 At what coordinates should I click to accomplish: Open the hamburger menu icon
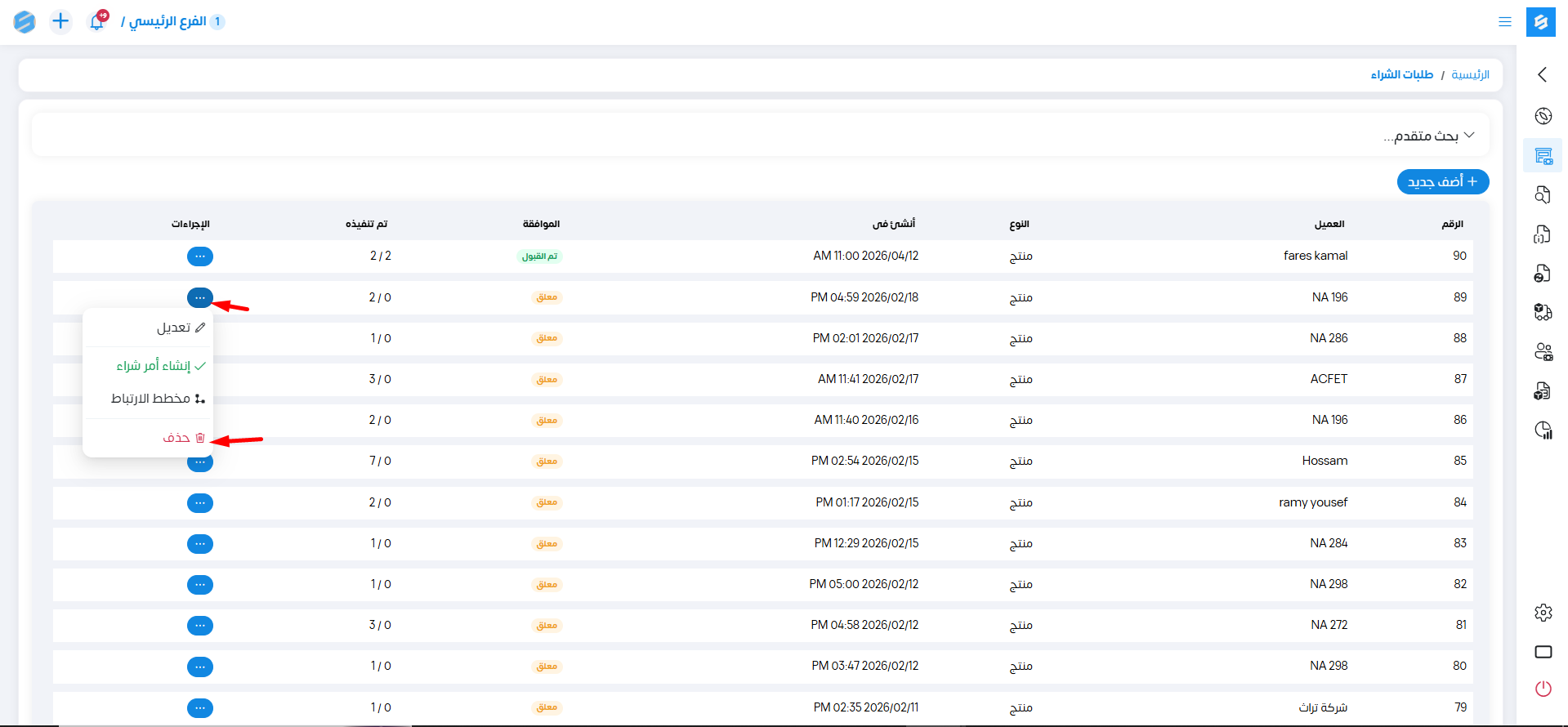click(1504, 22)
